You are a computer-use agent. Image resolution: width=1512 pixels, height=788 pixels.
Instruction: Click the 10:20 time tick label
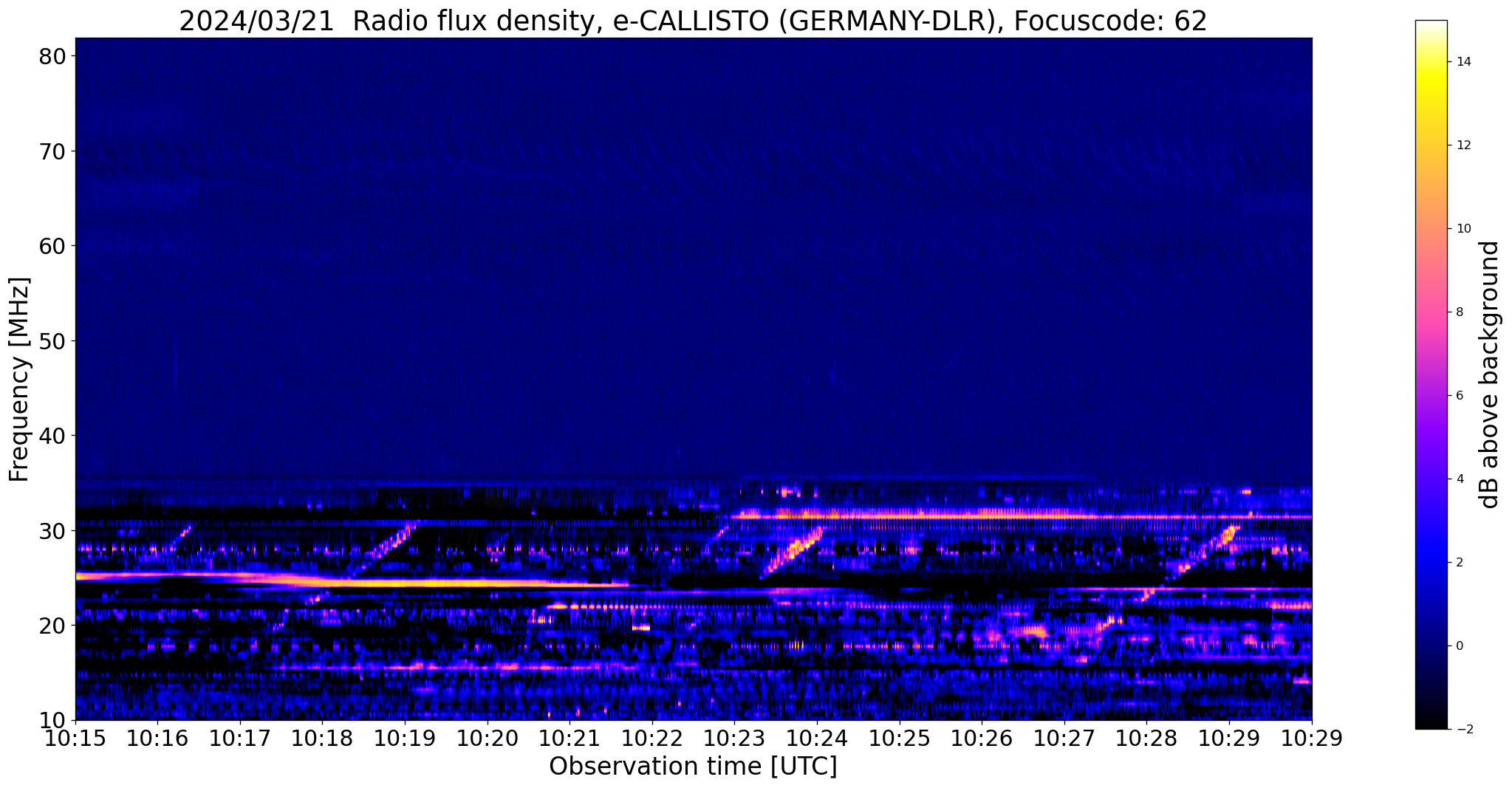488,739
